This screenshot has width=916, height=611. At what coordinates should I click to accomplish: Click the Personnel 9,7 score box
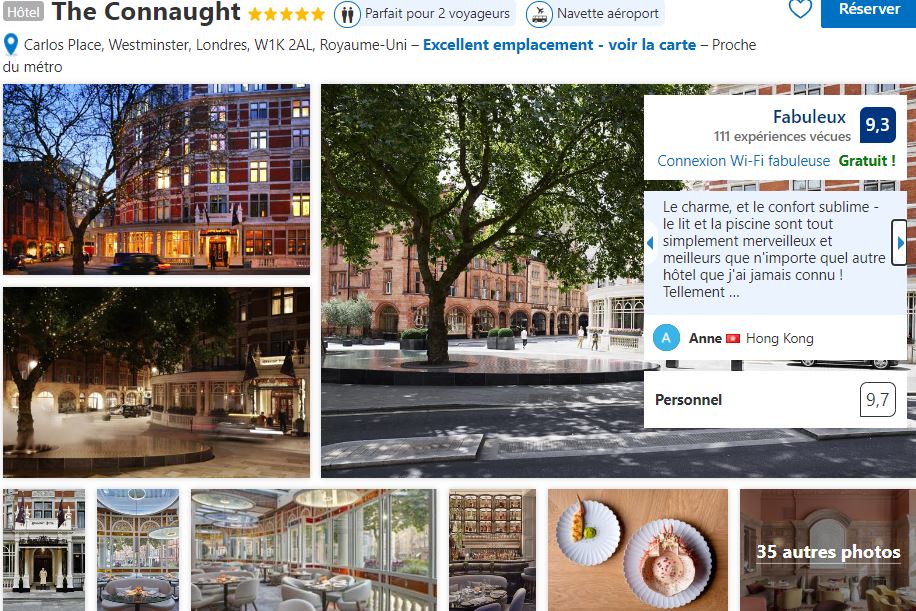click(x=775, y=400)
